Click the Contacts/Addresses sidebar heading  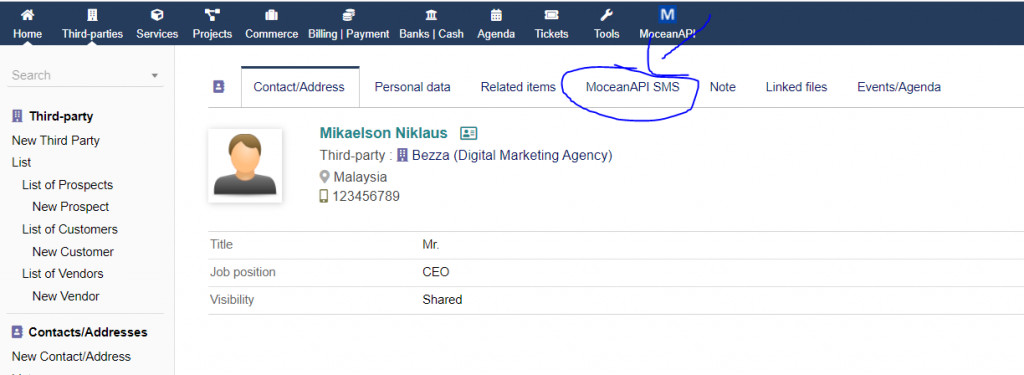[88, 332]
